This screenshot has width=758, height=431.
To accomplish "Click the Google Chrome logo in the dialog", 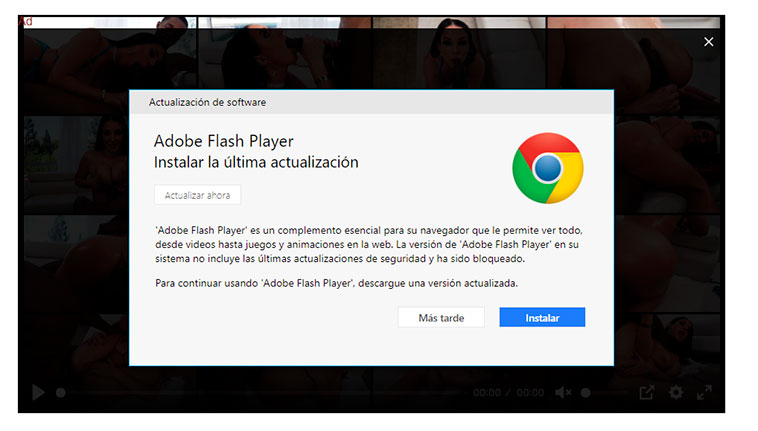I will point(547,168).
